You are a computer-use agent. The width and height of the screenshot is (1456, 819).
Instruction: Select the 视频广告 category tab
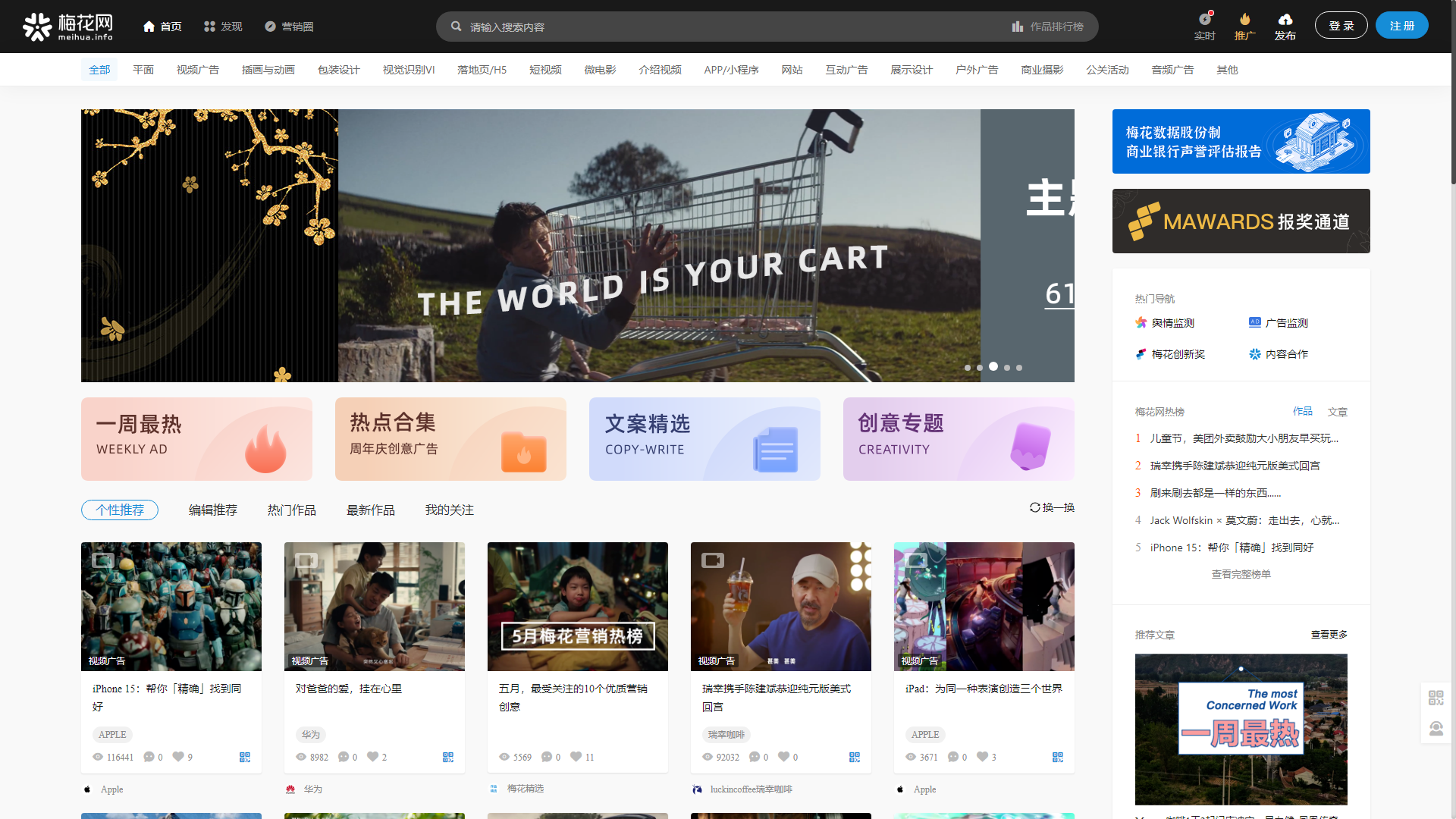point(197,70)
